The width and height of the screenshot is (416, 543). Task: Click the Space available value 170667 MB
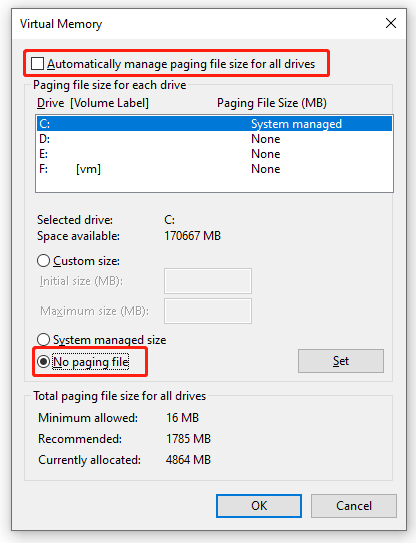pos(192,236)
